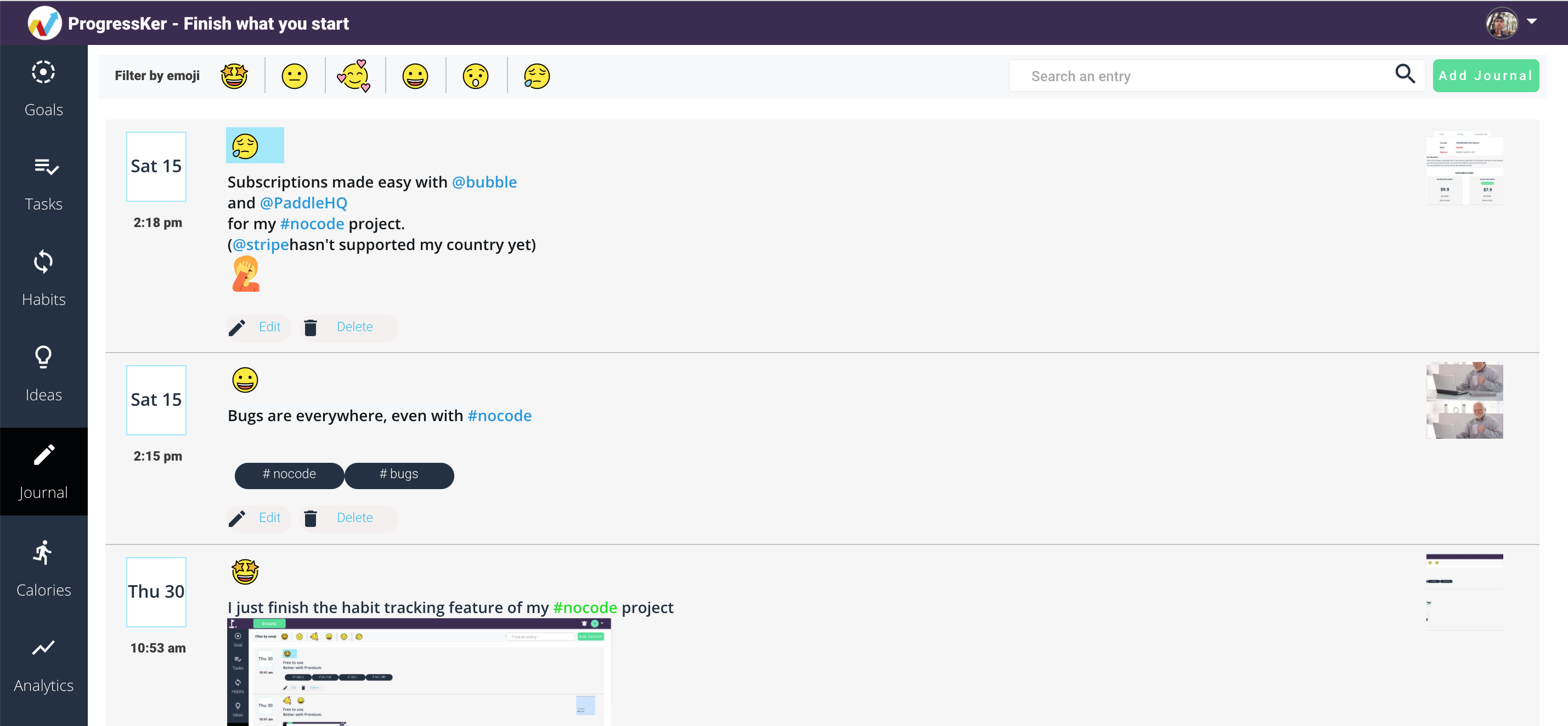1568x726 pixels.
Task: Click the search magnifier icon
Action: coord(1405,74)
